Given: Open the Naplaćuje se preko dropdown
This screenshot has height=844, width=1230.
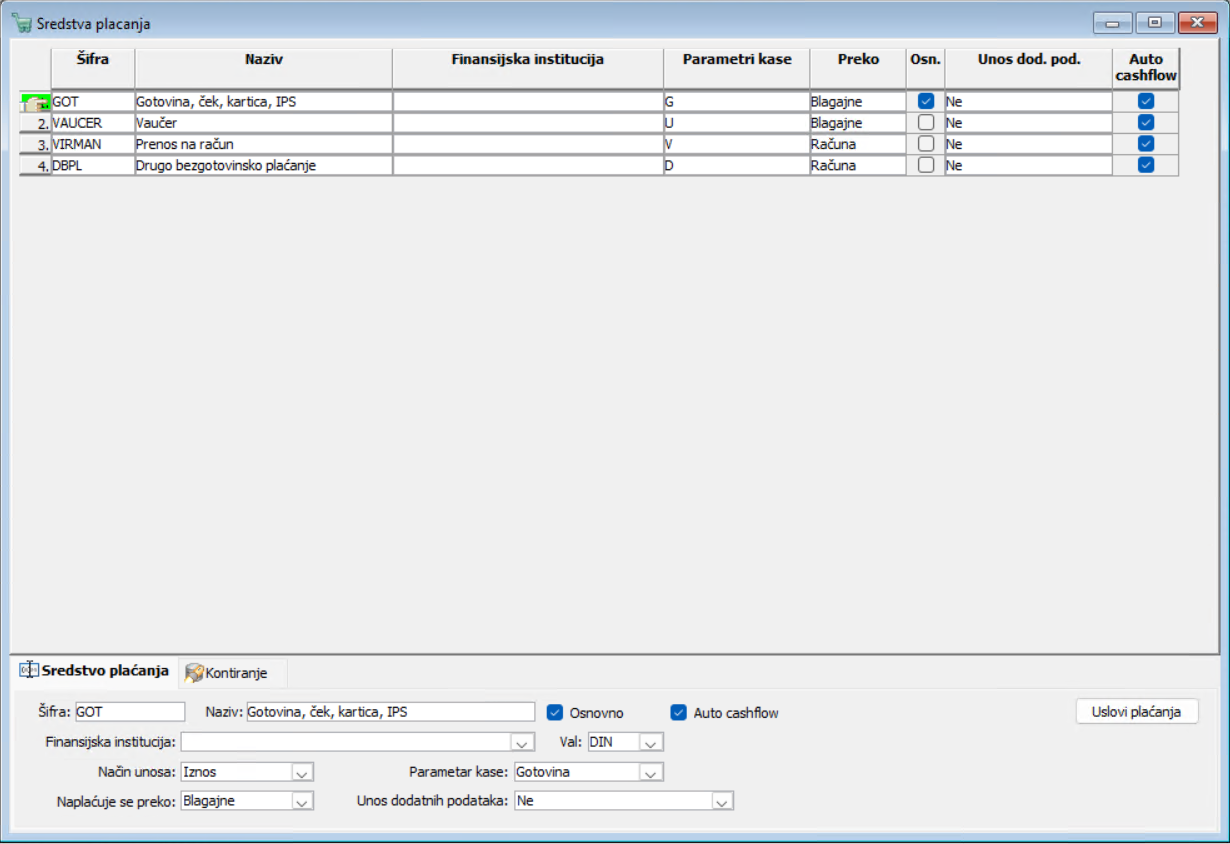Looking at the screenshot, I should coord(302,801).
